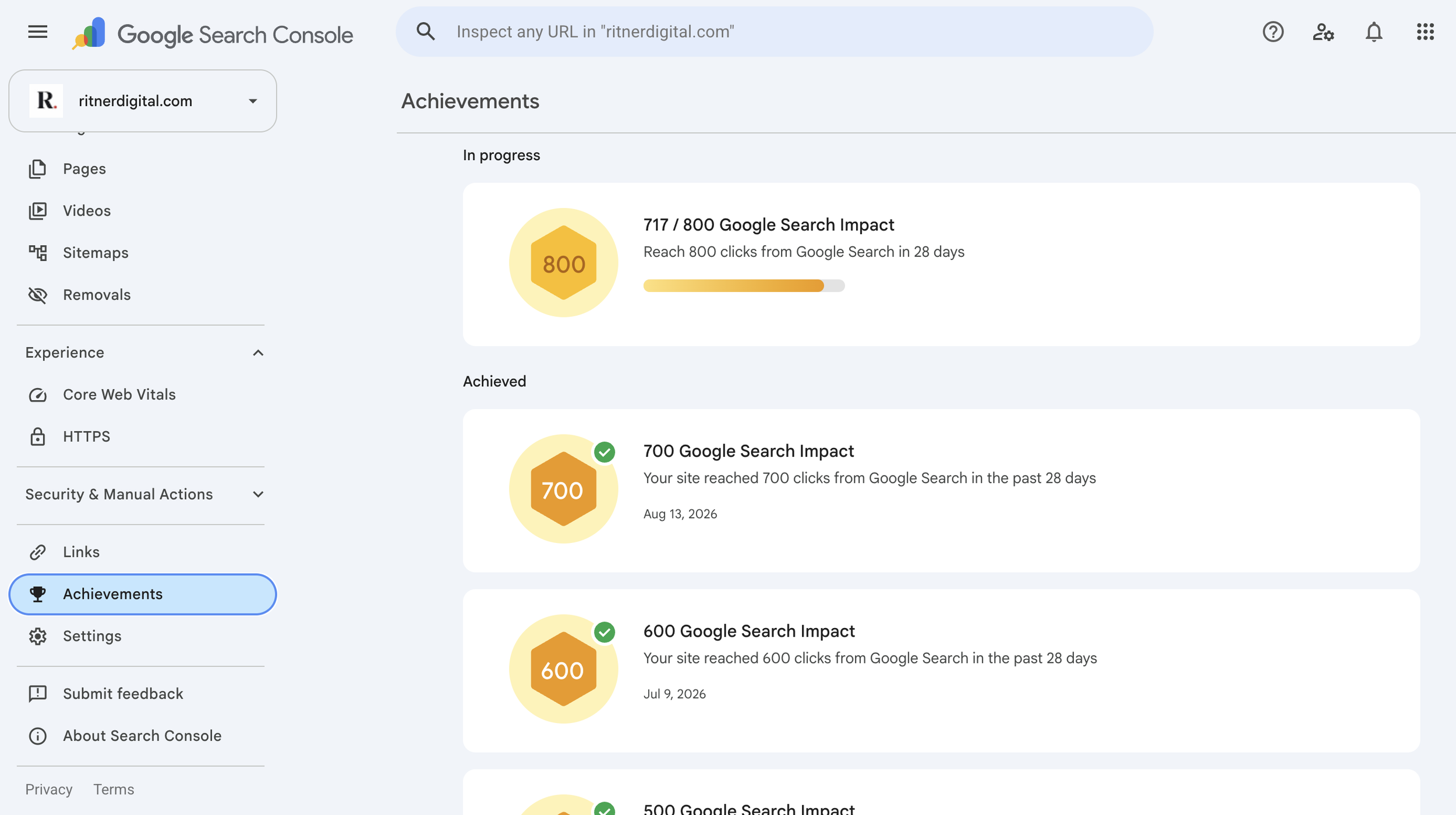
Task: Click the 717 / 800 Google Search Impact title
Action: [x=769, y=224]
